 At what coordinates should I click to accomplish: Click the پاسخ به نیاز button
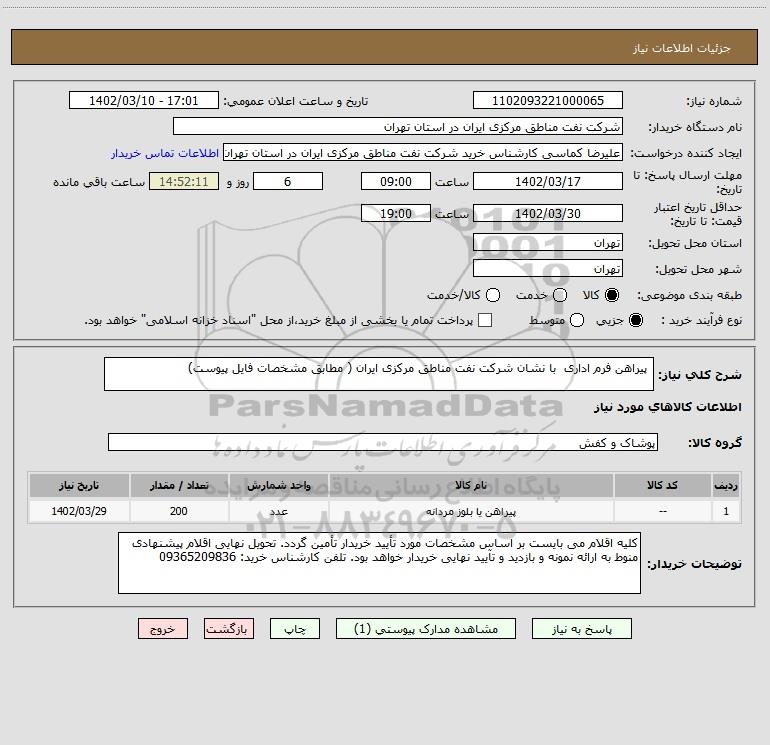click(x=582, y=629)
